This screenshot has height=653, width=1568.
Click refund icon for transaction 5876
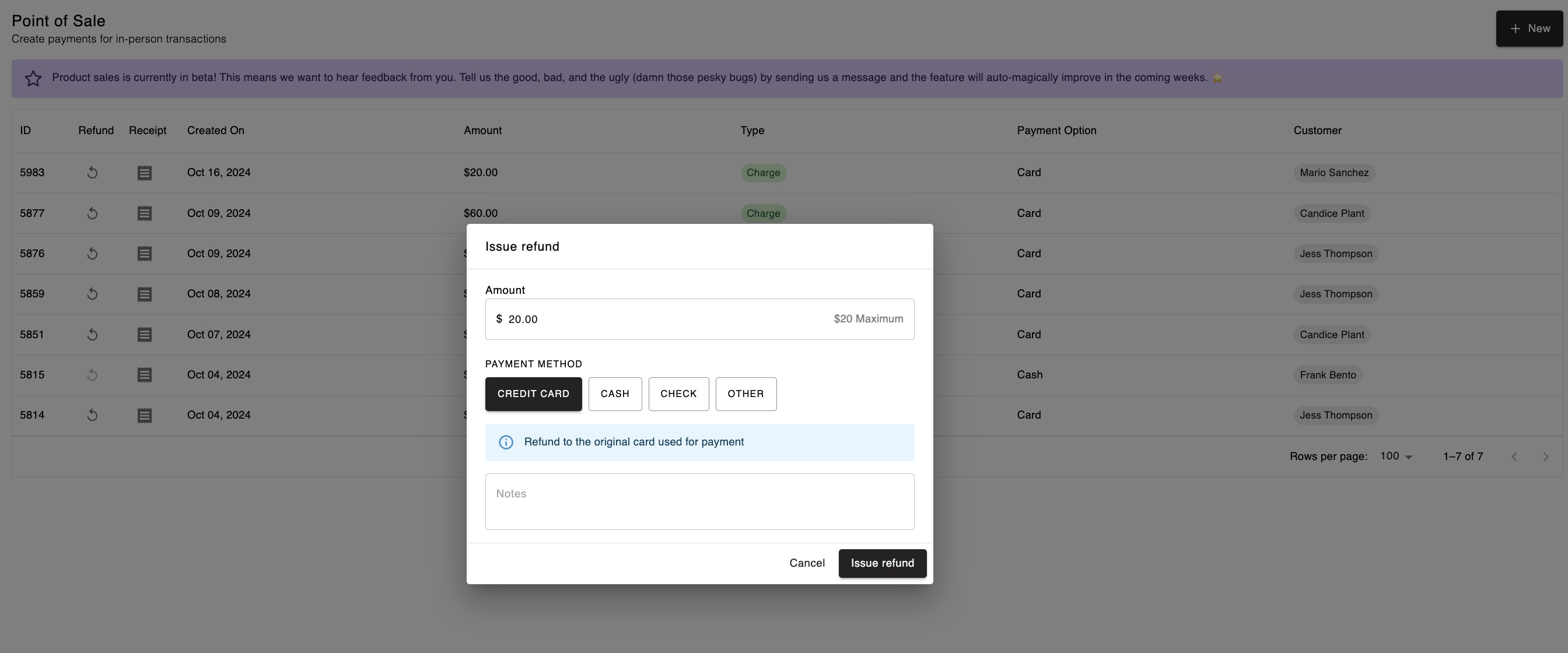tap(92, 254)
